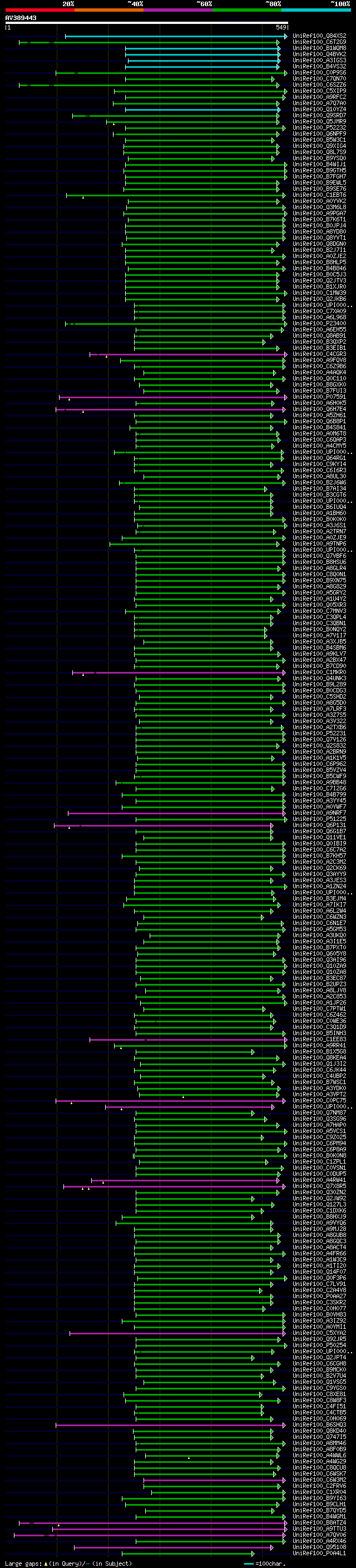
Task: Click hit label UniRef100_Q8L7S9
Action: point(319,152)
